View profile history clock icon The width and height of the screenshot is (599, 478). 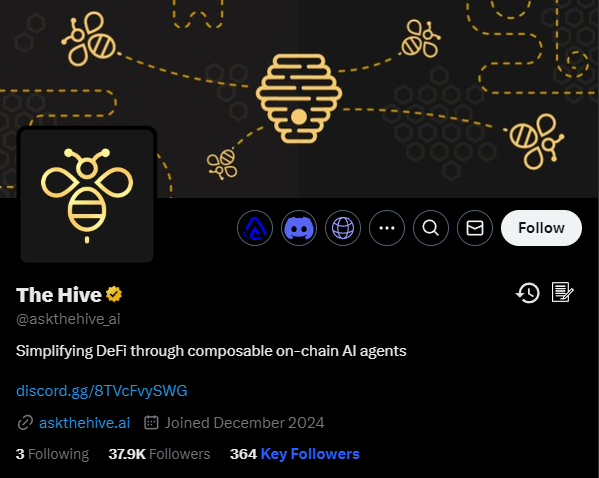click(528, 293)
